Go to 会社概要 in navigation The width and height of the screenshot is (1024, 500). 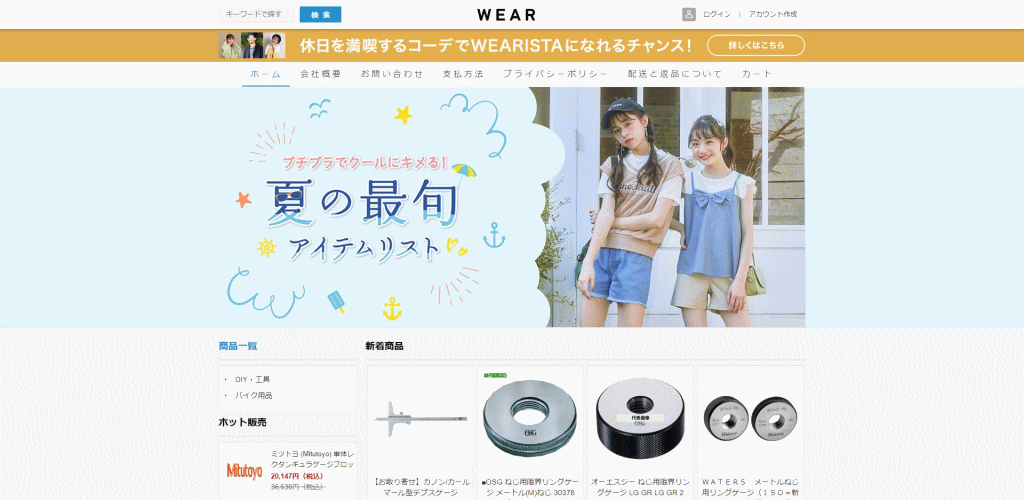(320, 74)
